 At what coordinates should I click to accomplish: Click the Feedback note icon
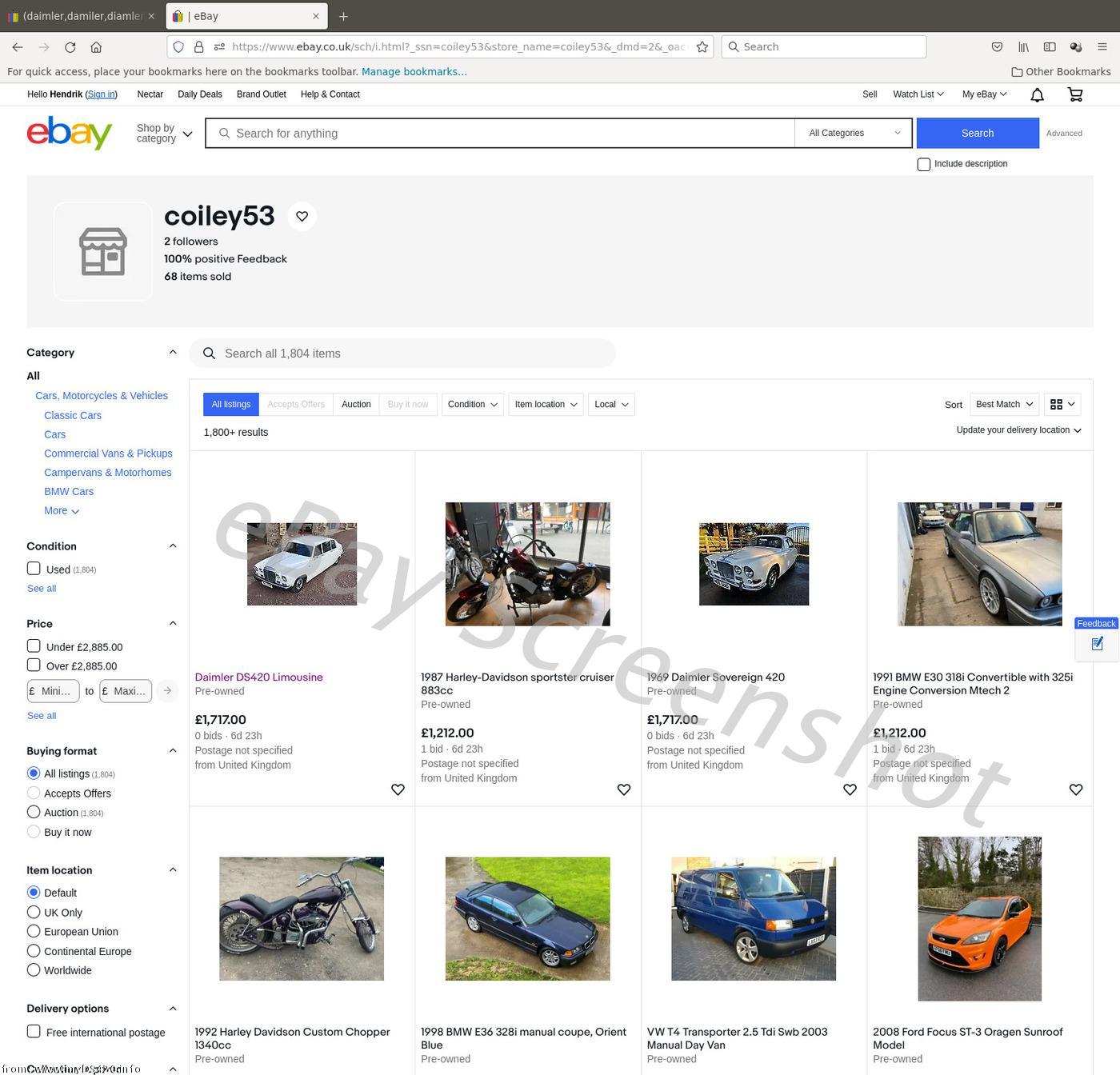coord(1097,644)
